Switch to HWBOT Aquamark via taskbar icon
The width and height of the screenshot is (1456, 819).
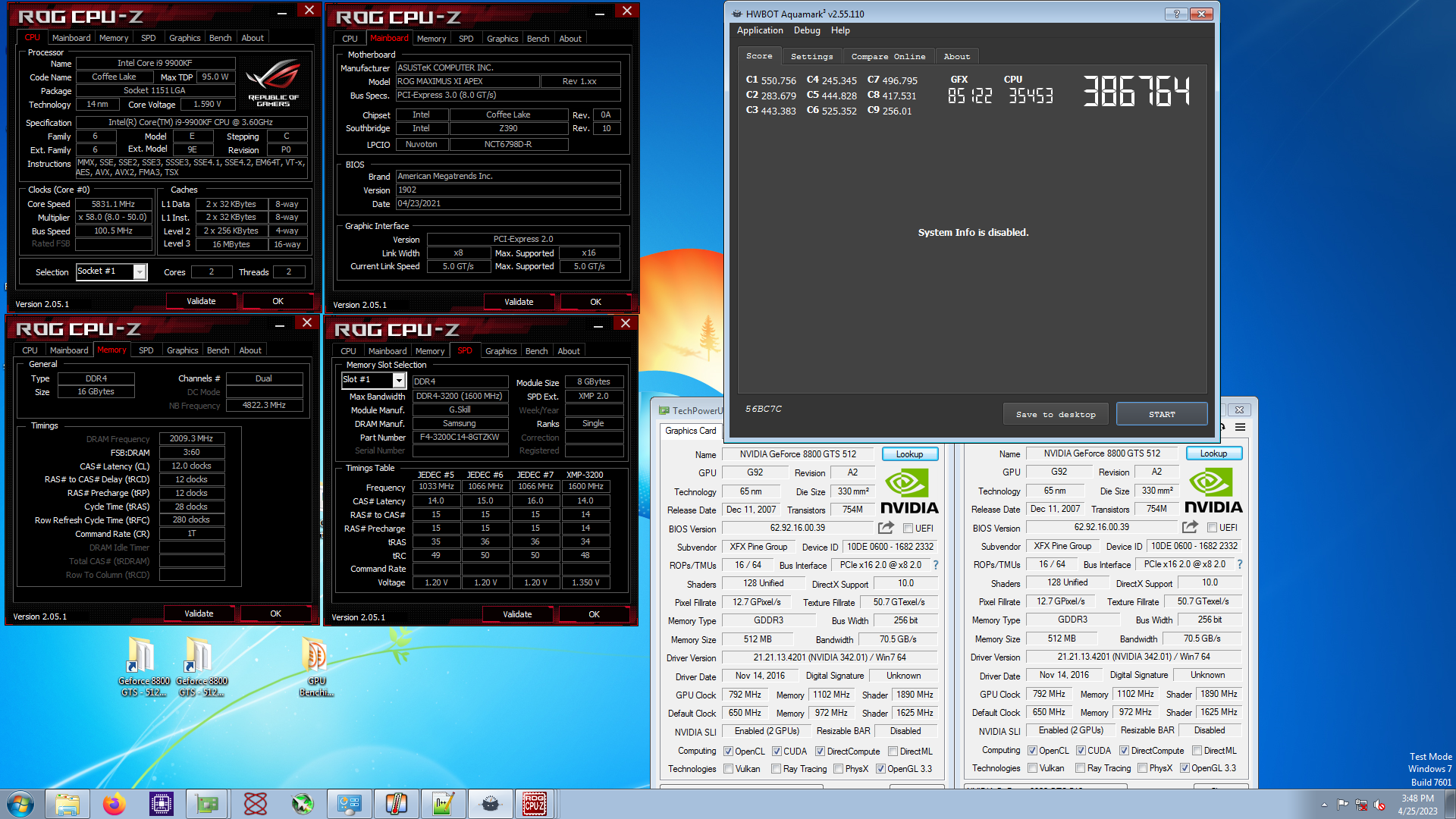click(490, 804)
